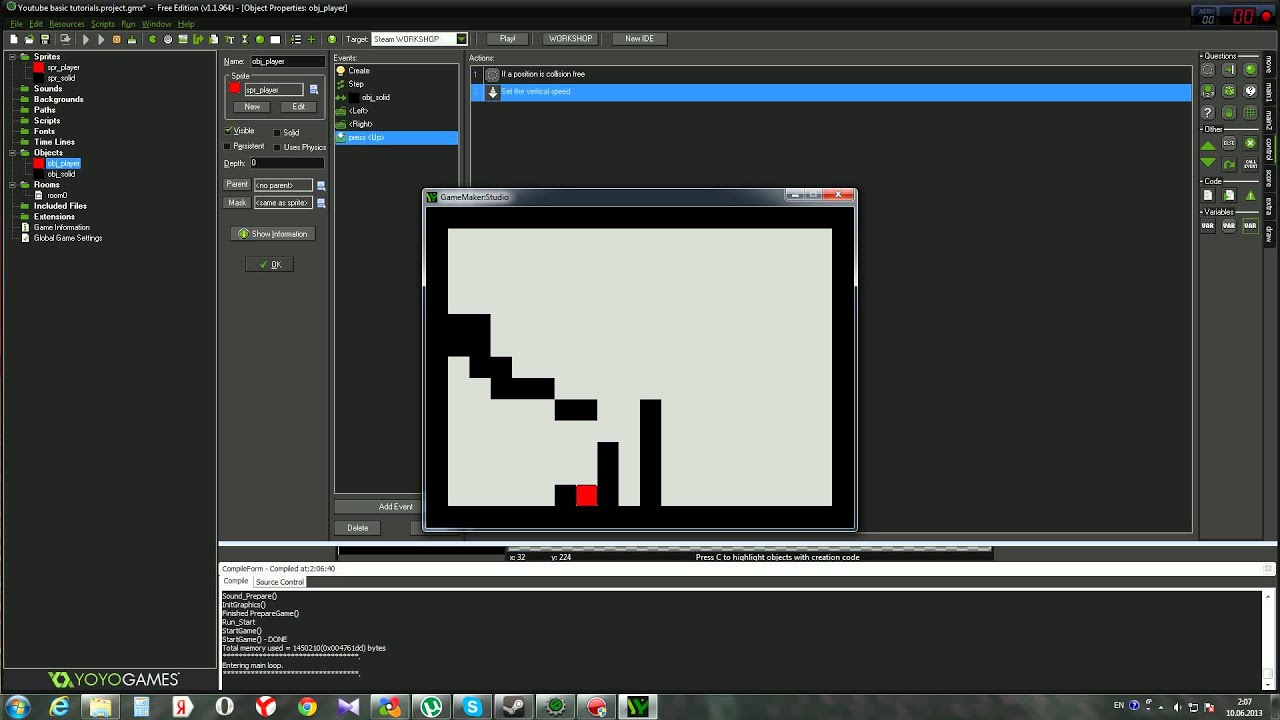The width and height of the screenshot is (1280, 720).
Task: Open the Target Steam WORKSHOP dropdown
Action: [461, 39]
